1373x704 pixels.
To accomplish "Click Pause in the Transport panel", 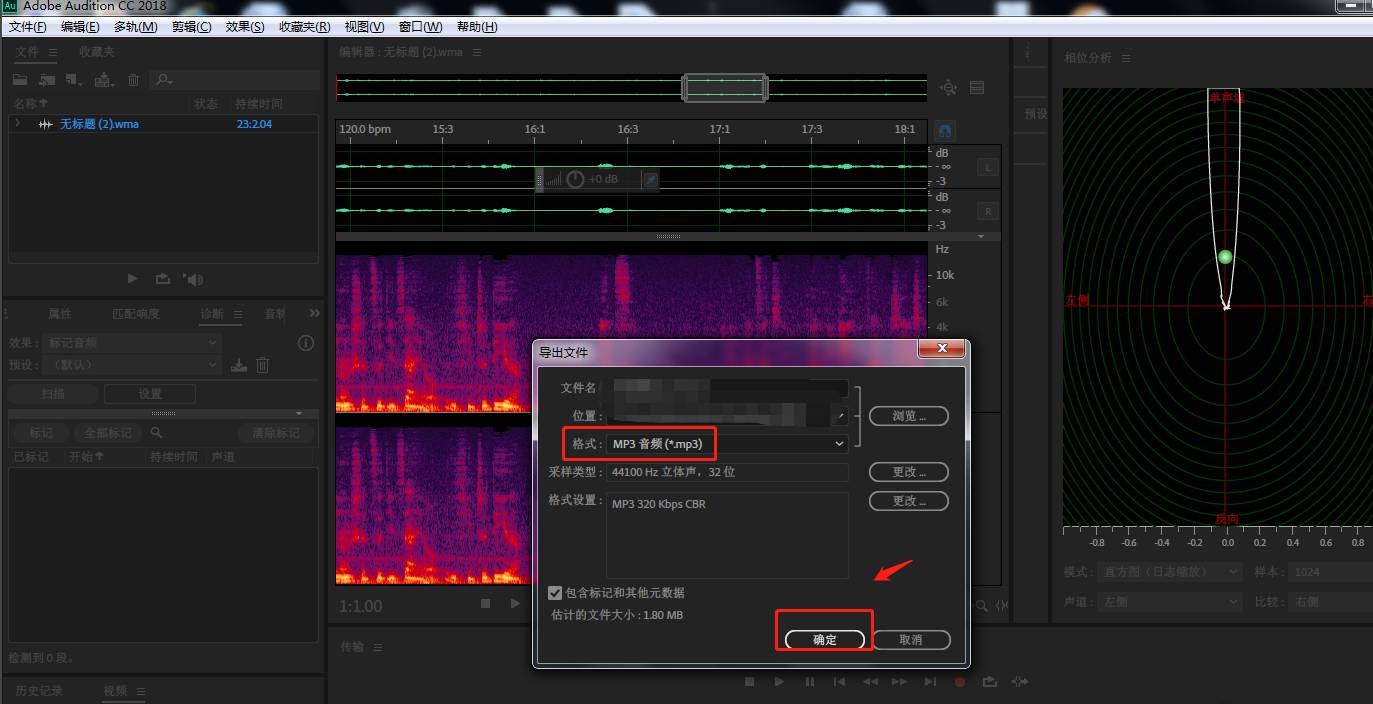I will pyautogui.click(x=809, y=682).
